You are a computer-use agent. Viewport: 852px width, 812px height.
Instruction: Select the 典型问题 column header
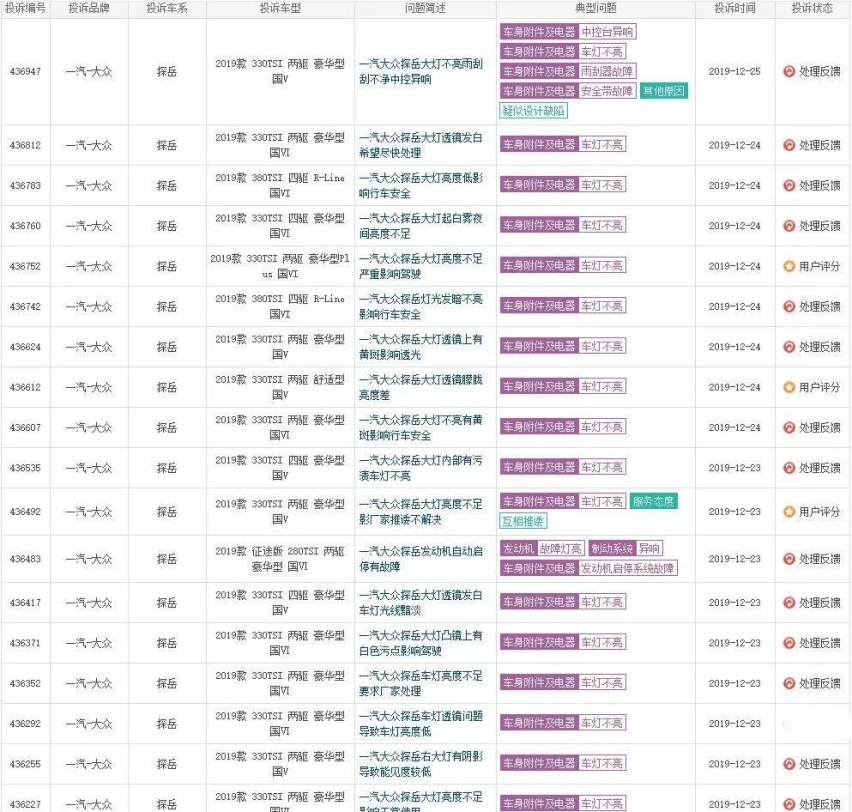(596, 8)
